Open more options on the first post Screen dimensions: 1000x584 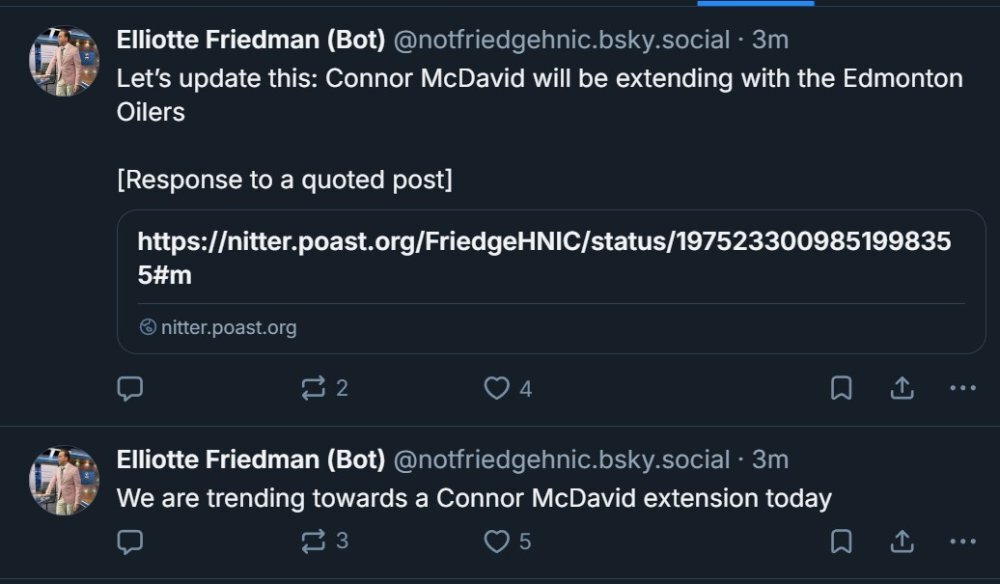coord(962,388)
